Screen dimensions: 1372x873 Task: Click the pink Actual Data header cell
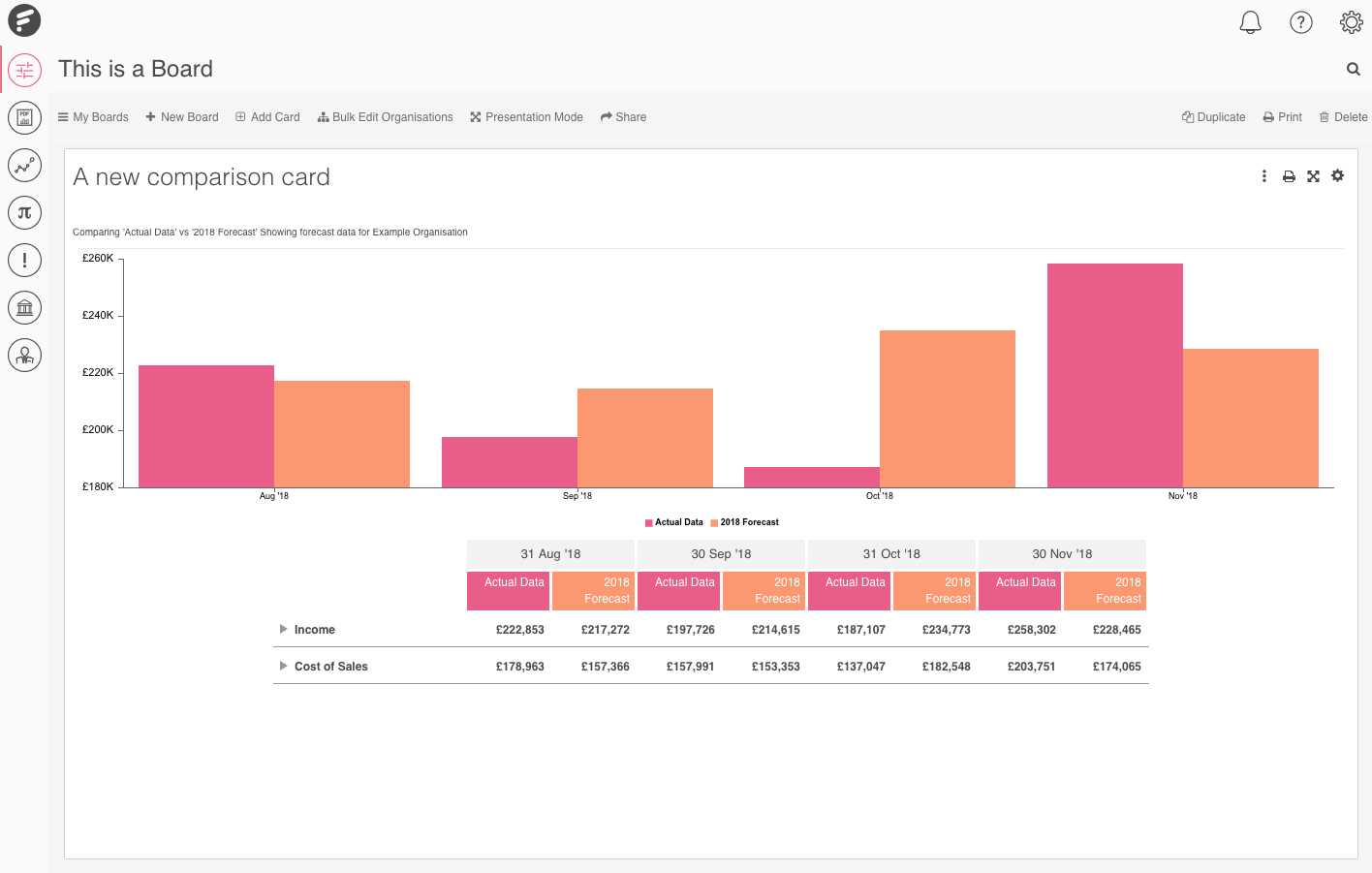508,590
